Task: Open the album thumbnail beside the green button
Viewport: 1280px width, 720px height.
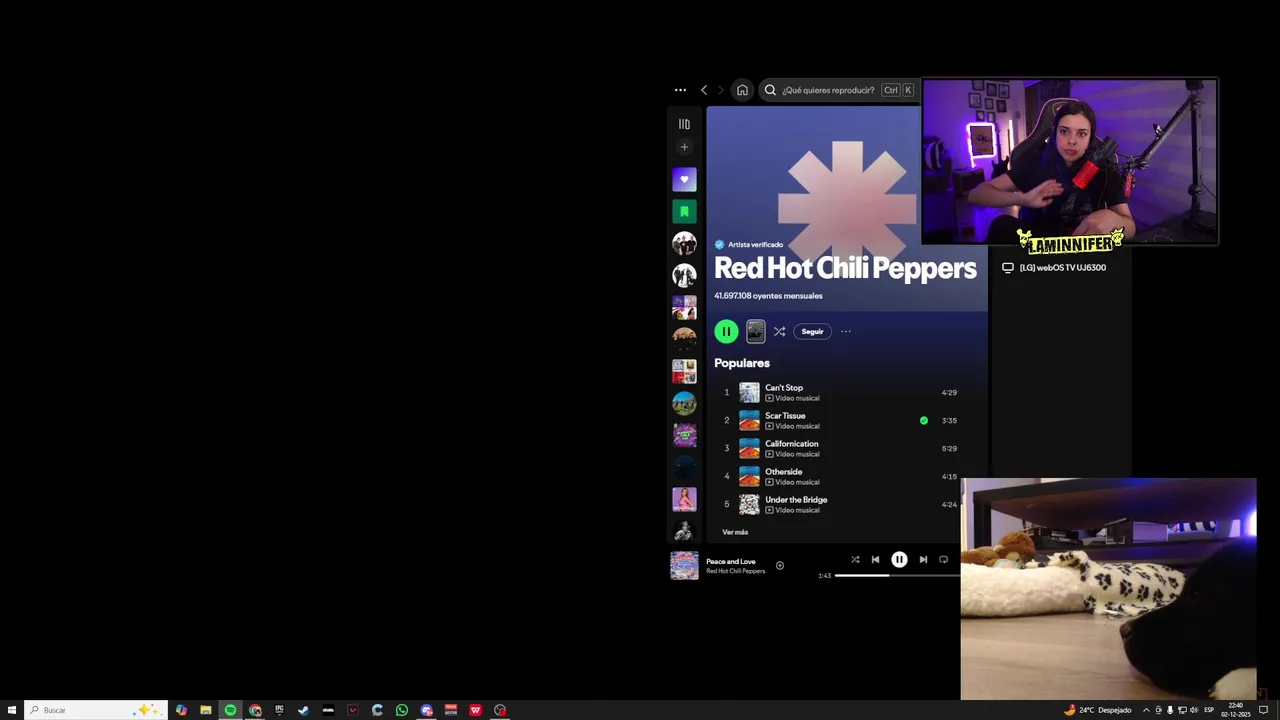Action: tap(756, 331)
